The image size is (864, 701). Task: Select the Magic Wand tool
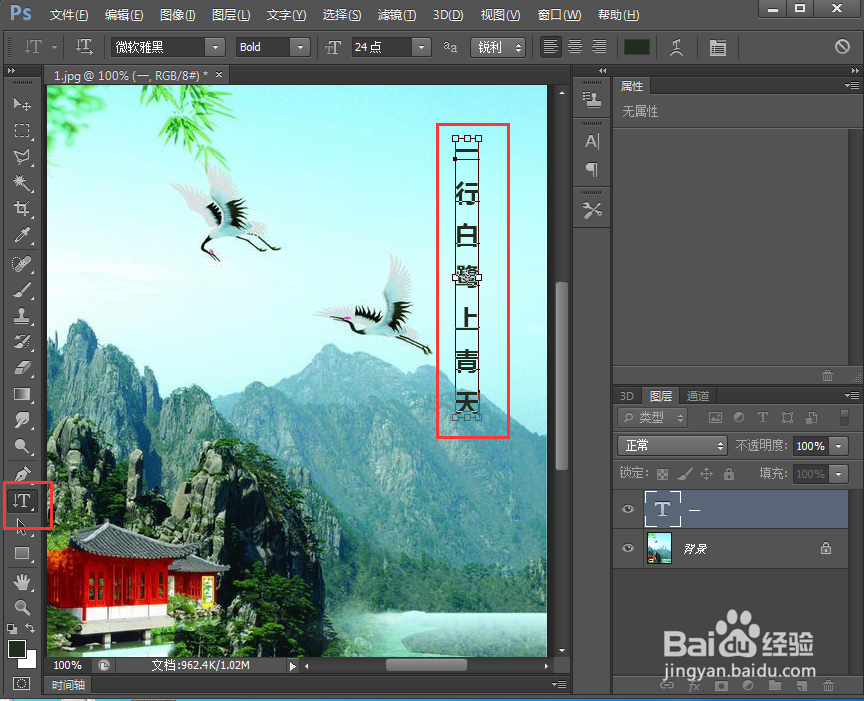[x=22, y=183]
